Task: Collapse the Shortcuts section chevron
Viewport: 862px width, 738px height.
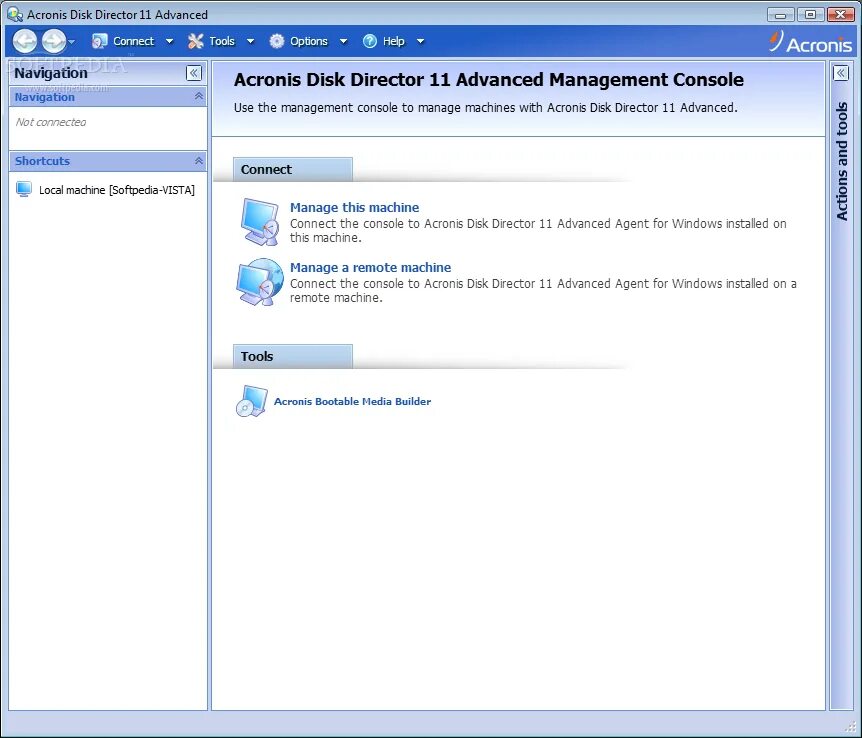Action: tap(199, 161)
